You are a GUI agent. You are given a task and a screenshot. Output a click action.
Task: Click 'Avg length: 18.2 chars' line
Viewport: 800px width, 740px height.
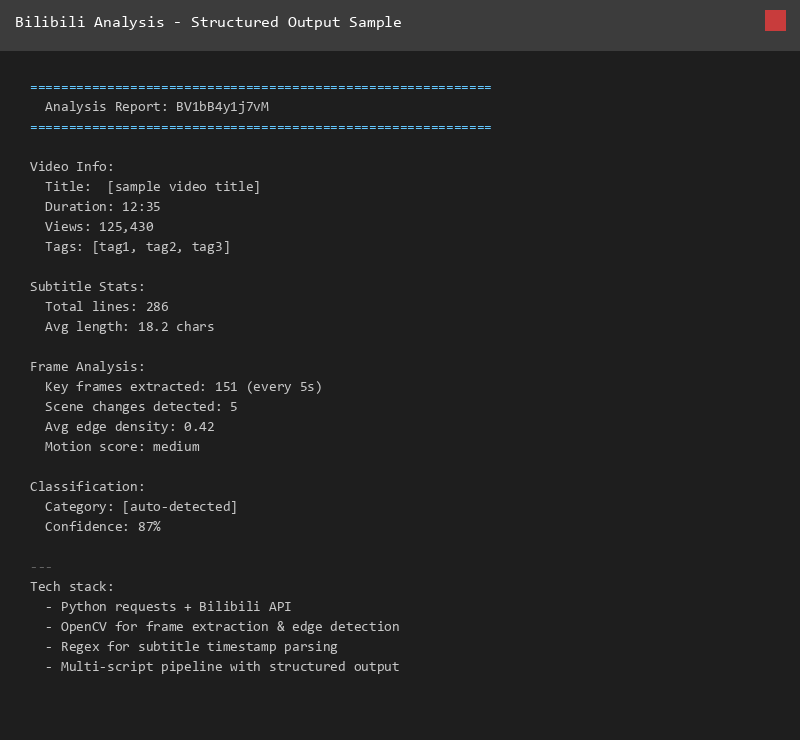coord(130,327)
